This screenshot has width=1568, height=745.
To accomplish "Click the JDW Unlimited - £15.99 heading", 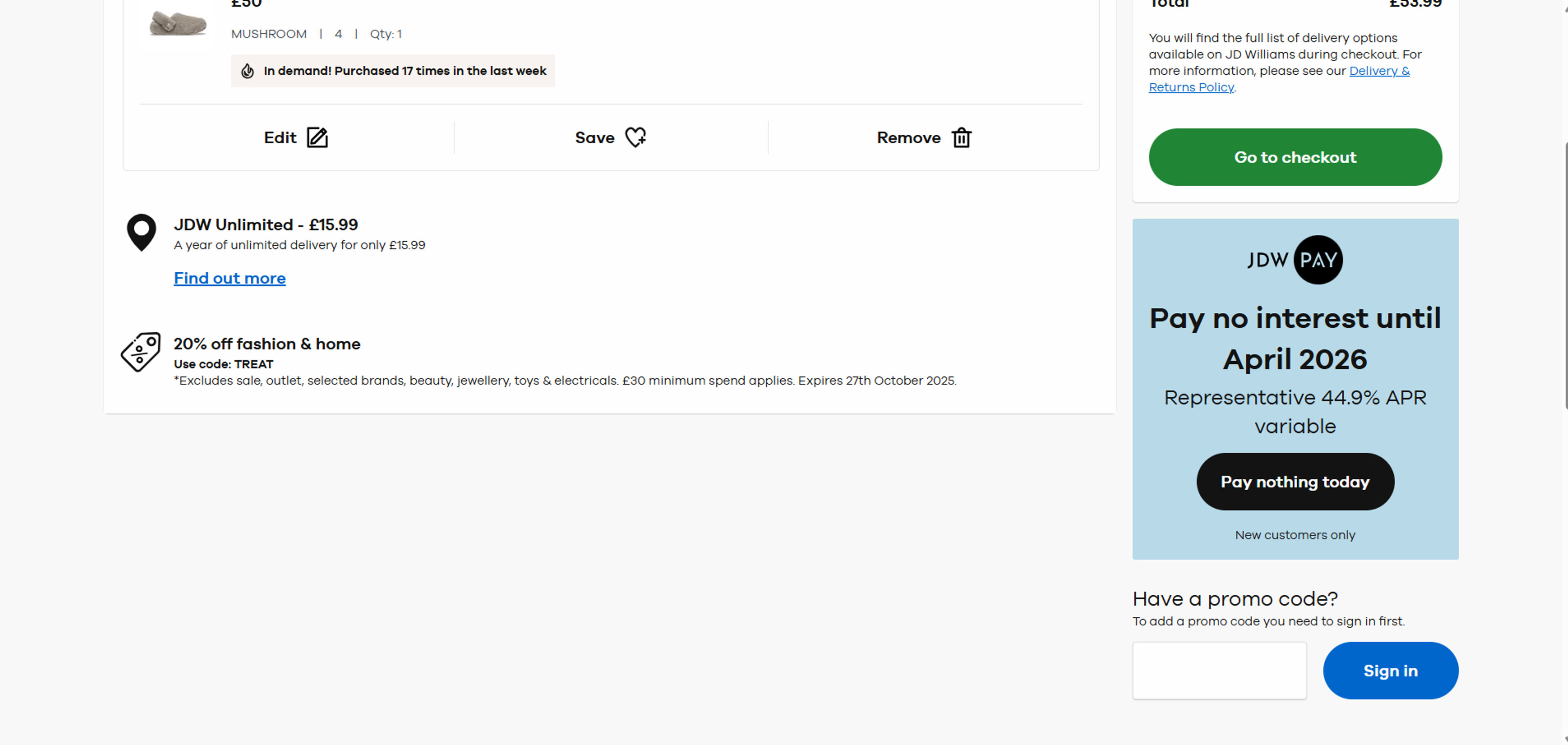I will 265,225.
